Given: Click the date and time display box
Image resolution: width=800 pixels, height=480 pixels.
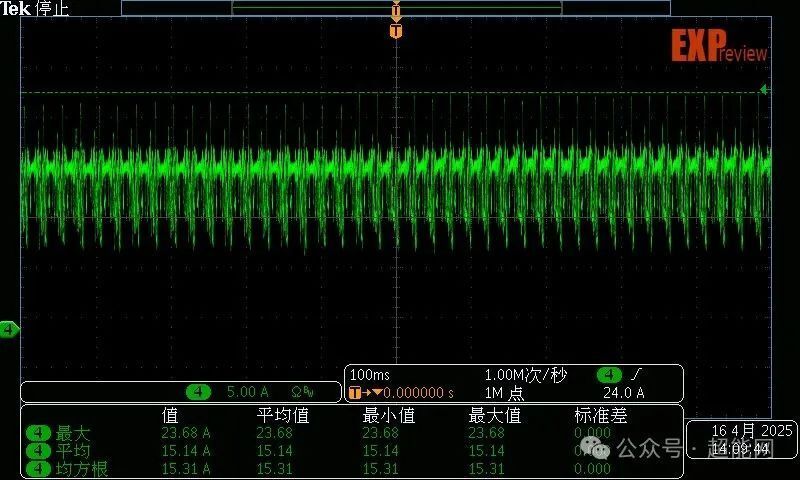Looking at the screenshot, I should tap(740, 440).
